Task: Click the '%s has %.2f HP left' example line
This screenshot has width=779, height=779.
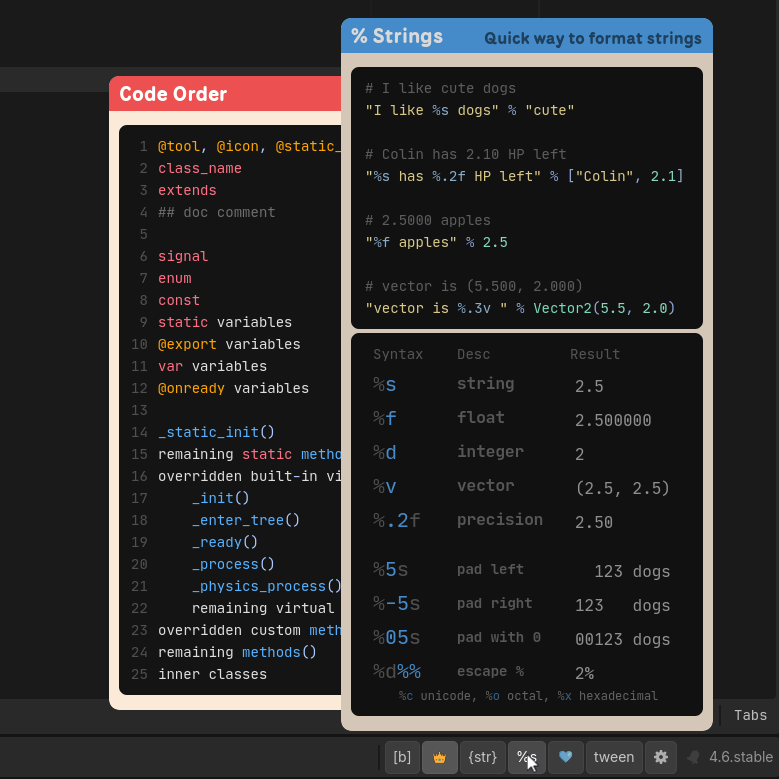Action: 524,176
